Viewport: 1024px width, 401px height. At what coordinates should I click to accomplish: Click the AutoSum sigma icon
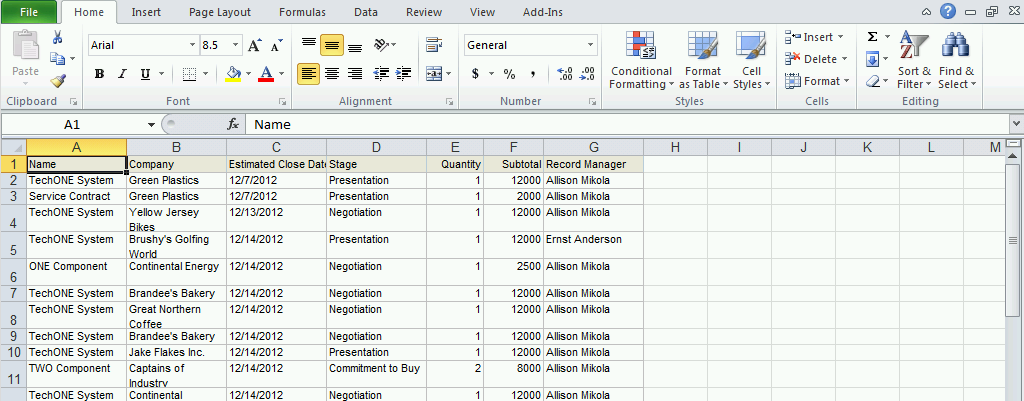[x=872, y=37]
